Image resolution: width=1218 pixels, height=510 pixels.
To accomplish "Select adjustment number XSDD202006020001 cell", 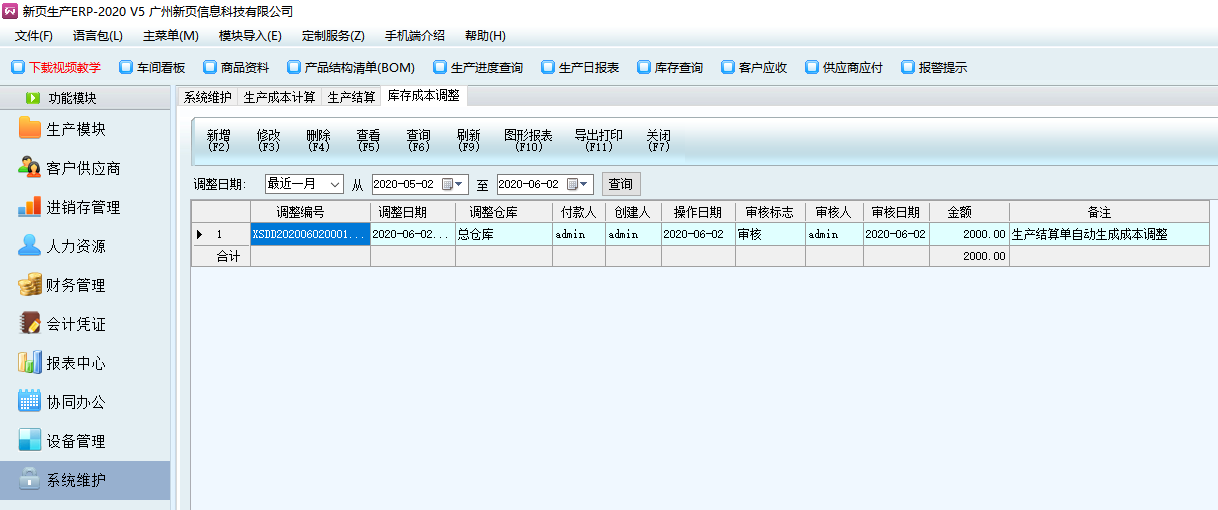I will 309,234.
